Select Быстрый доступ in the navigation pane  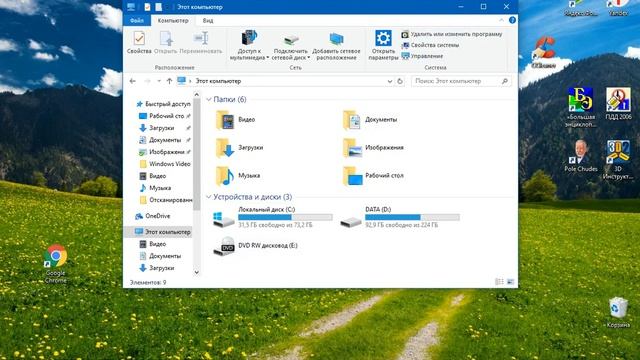point(163,104)
